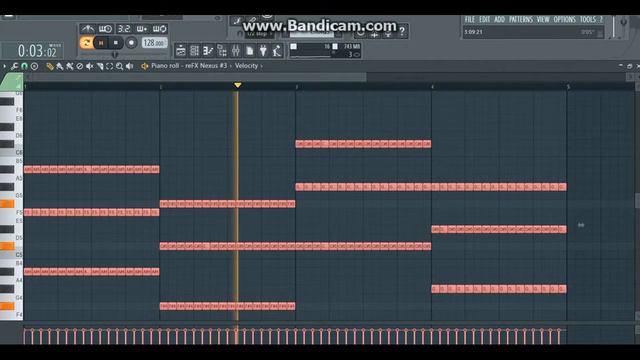The image size is (640, 360).
Task: Open the piano roll main menu arrow
Action: pos(4,66)
